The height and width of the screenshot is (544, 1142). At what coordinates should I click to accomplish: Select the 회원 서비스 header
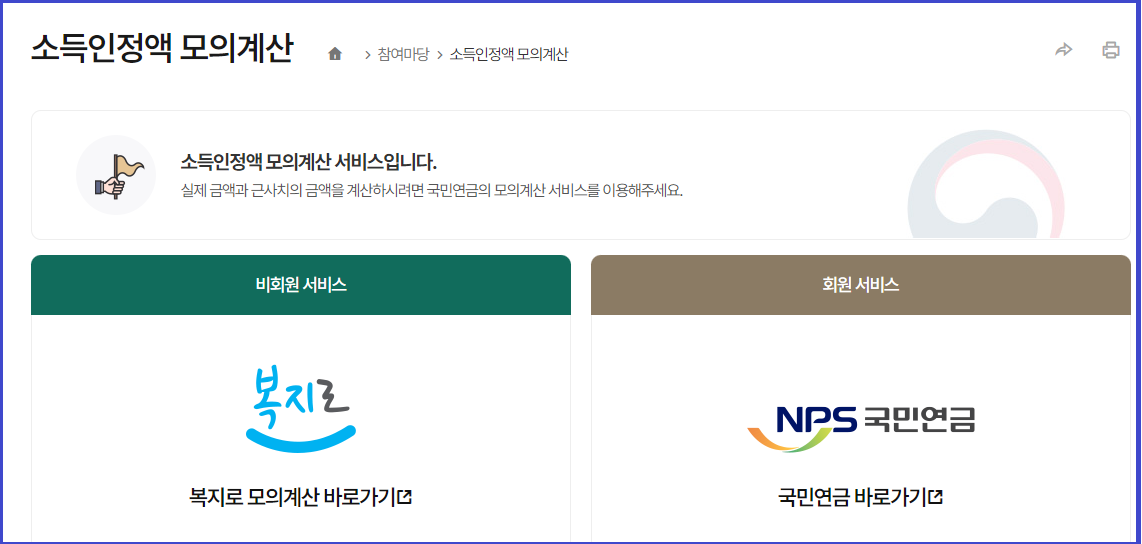pyautogui.click(x=861, y=285)
